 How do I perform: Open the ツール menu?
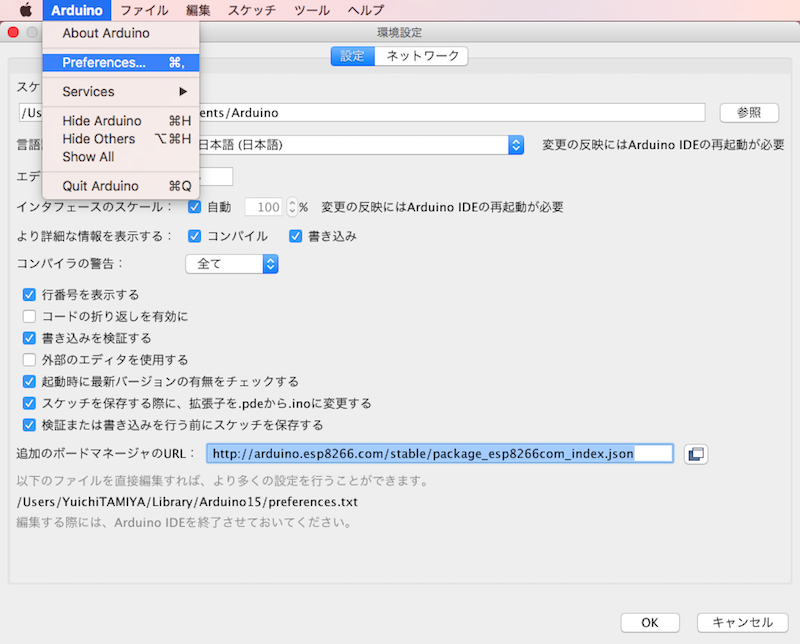point(312,10)
